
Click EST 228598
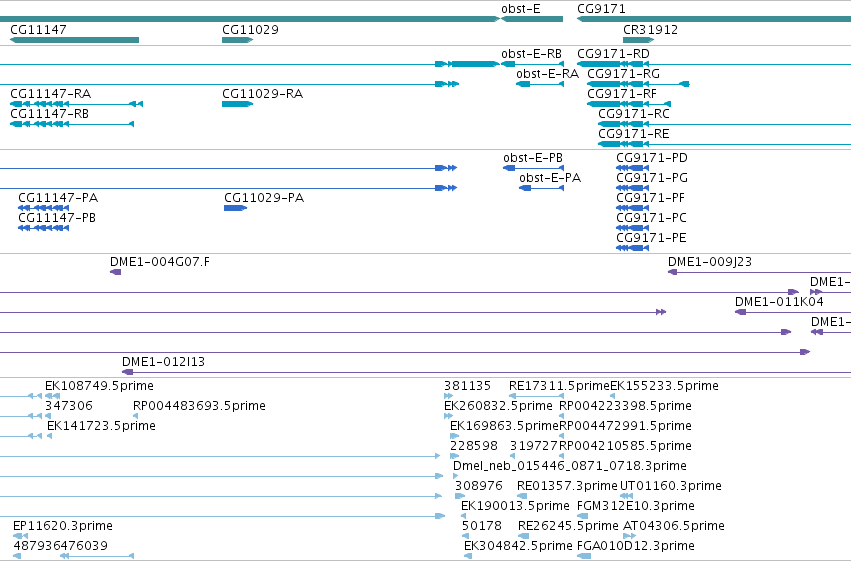click(455, 456)
